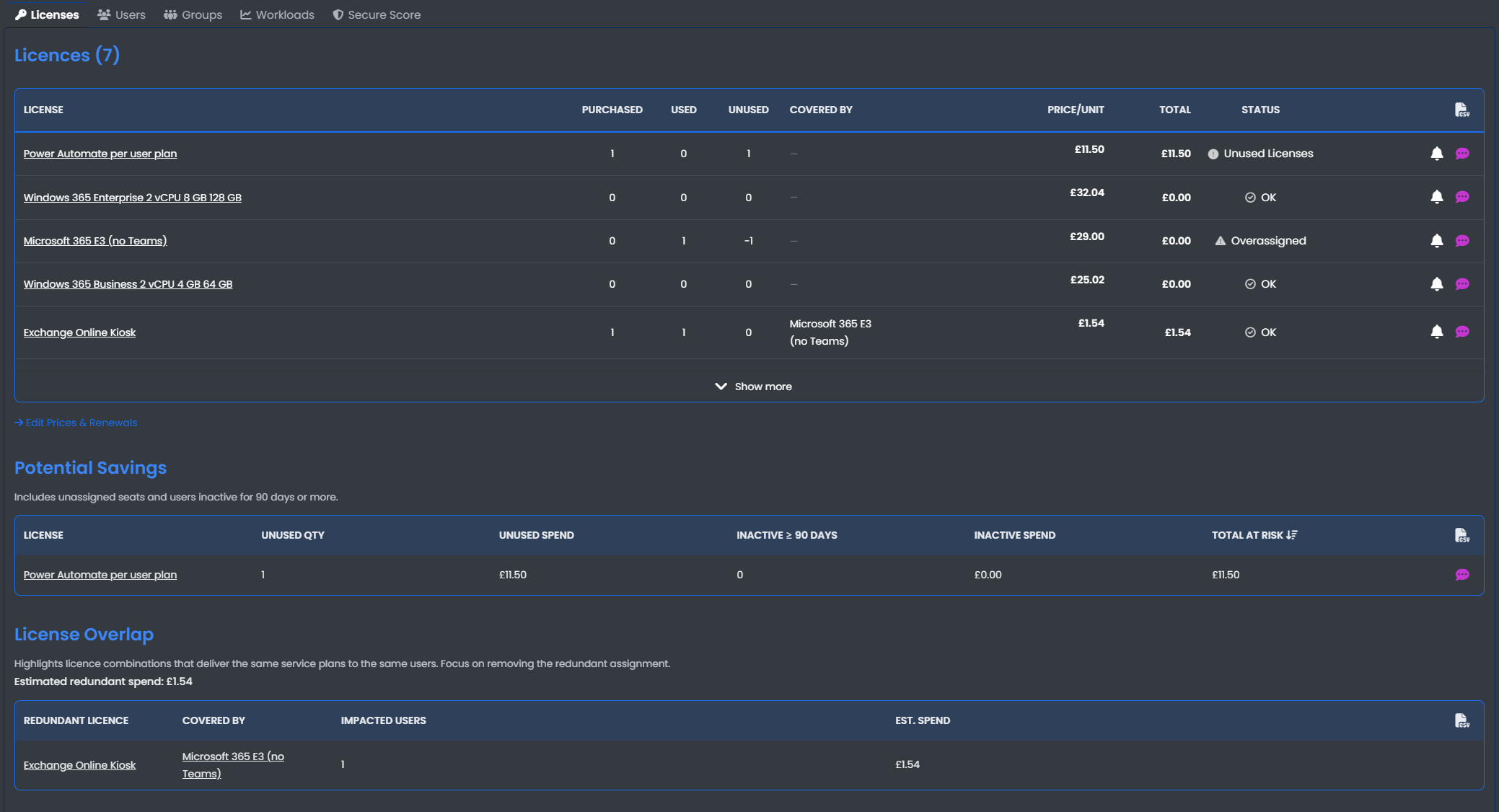The width and height of the screenshot is (1499, 812).
Task: Open Windows 365 Enterprise 2 vCPU 8 GB 128 GB
Action: coord(133,198)
